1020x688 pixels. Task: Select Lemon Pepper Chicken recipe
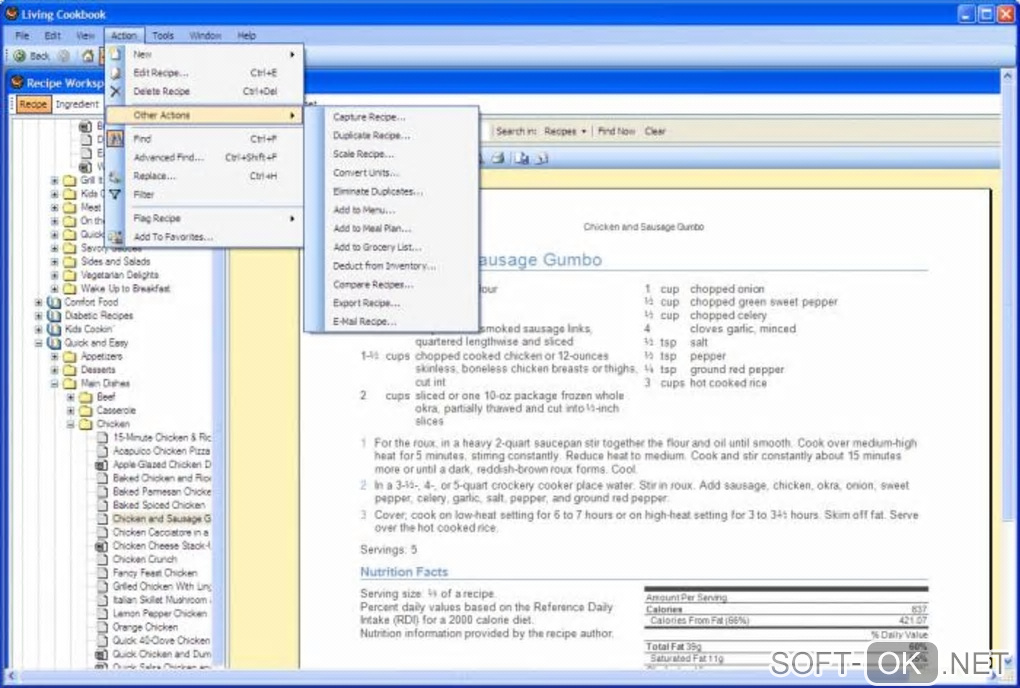(x=159, y=613)
